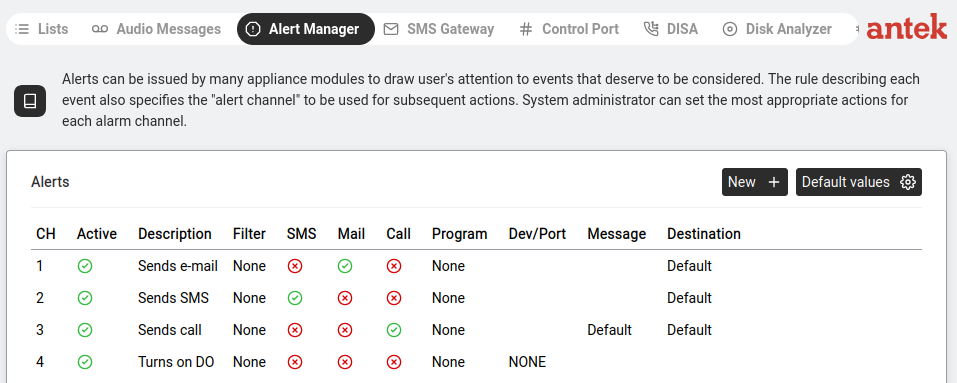Switch to Disk Analyzer tab
This screenshot has height=383, width=957.
777,29
